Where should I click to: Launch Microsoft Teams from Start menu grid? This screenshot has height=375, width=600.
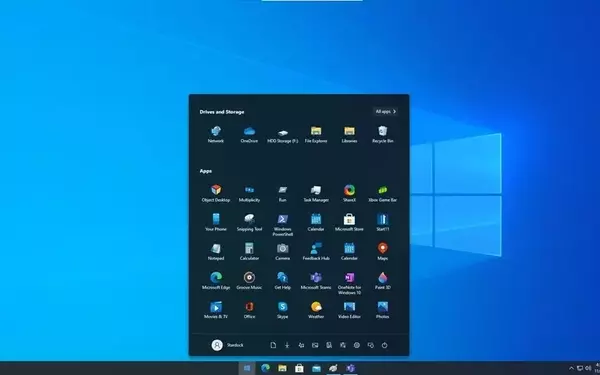(316, 280)
